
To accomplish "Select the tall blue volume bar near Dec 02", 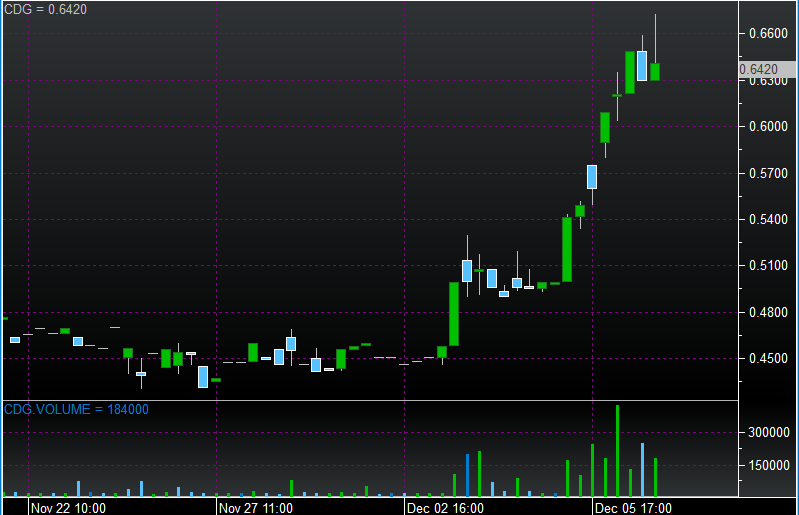I will (467, 476).
